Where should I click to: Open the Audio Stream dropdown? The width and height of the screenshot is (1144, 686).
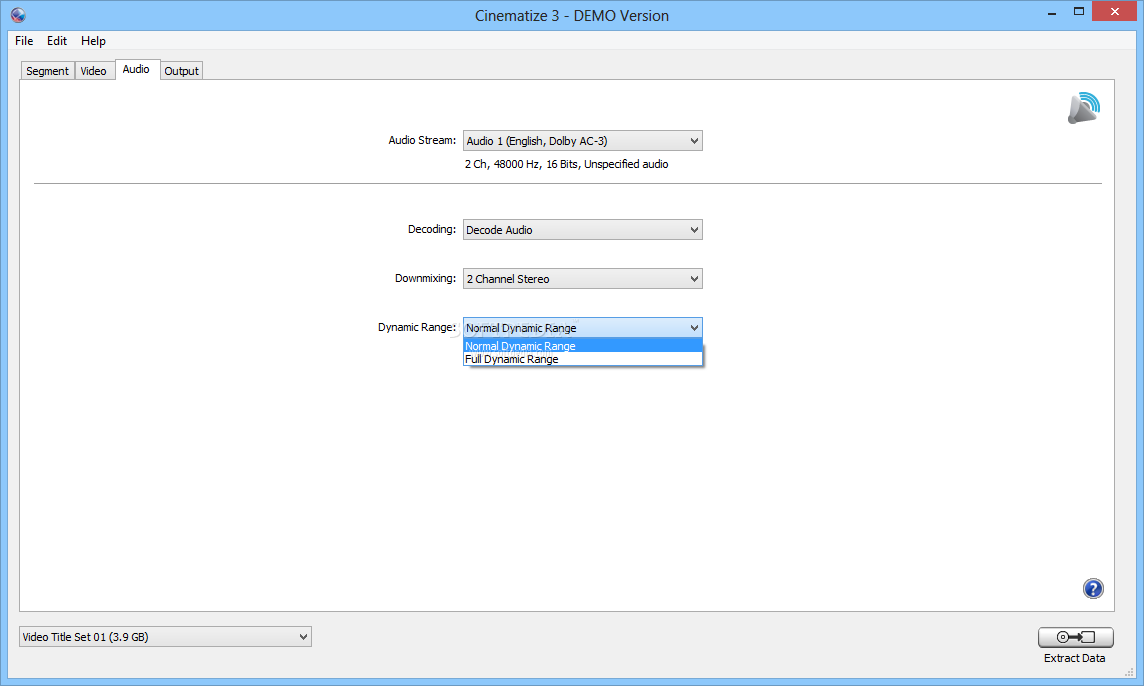tap(582, 141)
